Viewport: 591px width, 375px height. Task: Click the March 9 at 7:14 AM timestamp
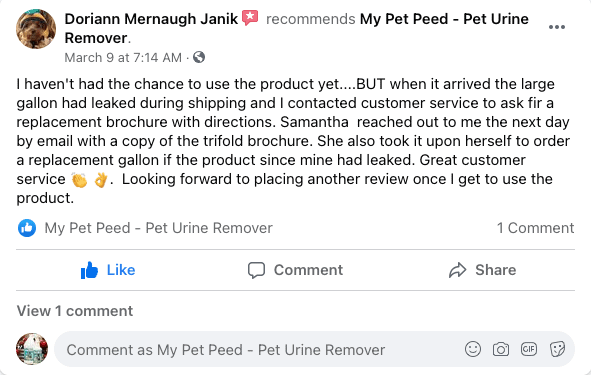click(123, 57)
